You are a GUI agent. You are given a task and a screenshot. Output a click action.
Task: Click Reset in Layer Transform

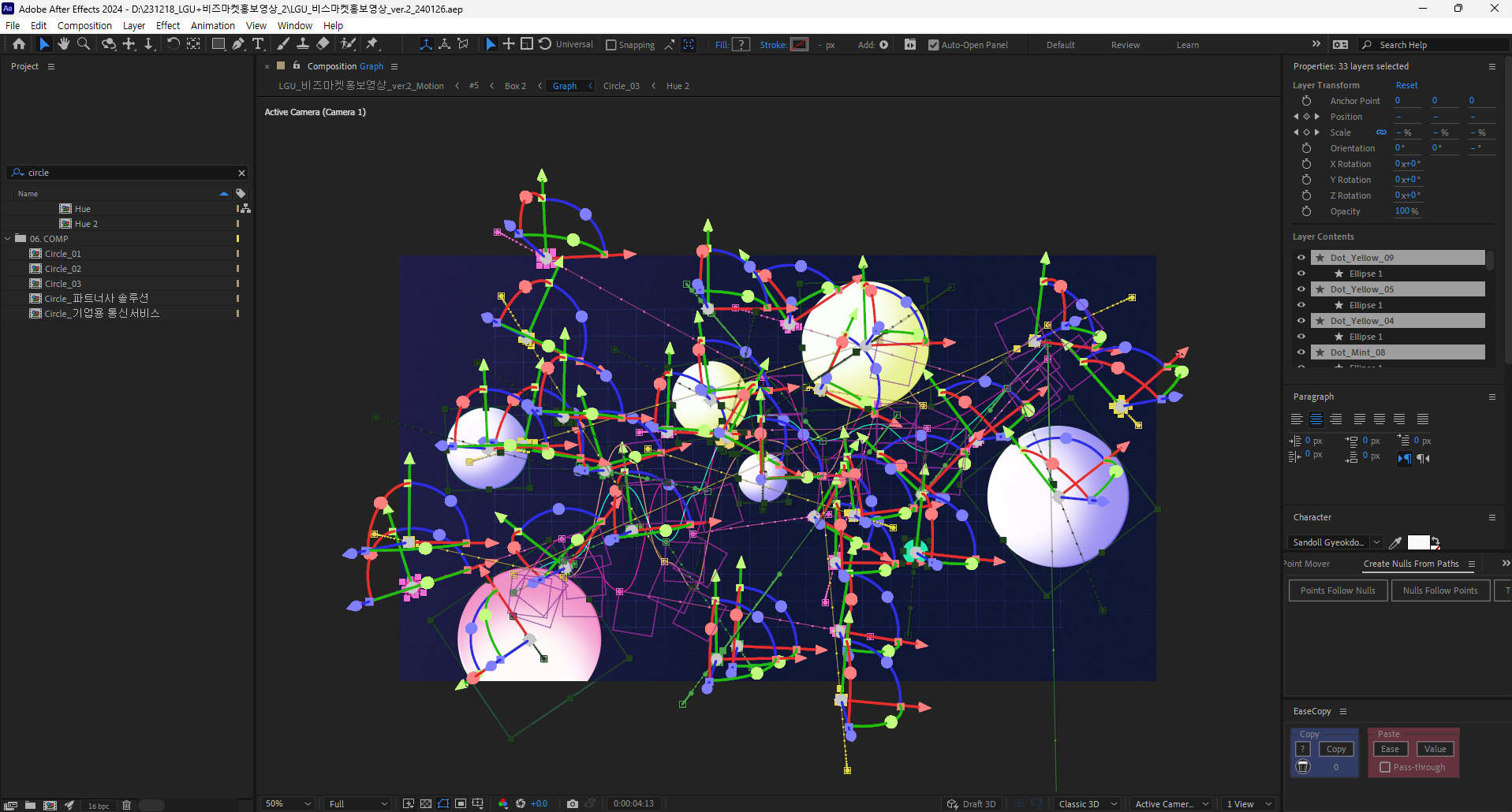tap(1406, 85)
